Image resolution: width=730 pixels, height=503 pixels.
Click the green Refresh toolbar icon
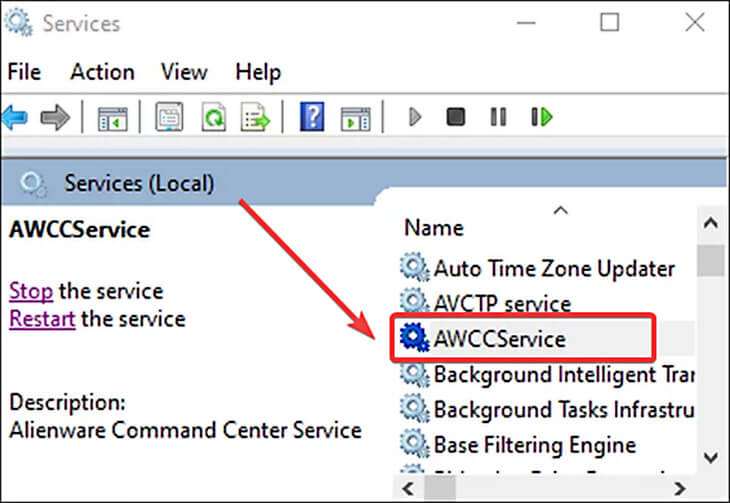point(214,116)
